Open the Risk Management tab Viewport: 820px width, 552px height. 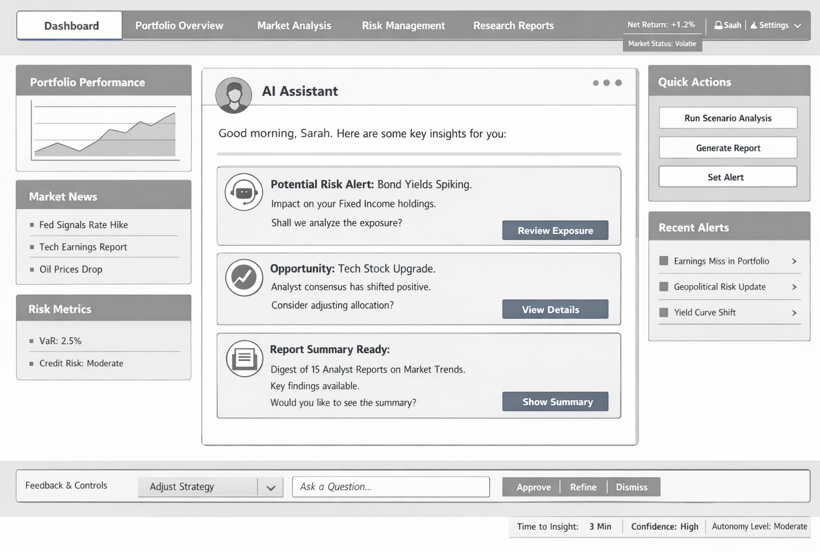pos(403,26)
